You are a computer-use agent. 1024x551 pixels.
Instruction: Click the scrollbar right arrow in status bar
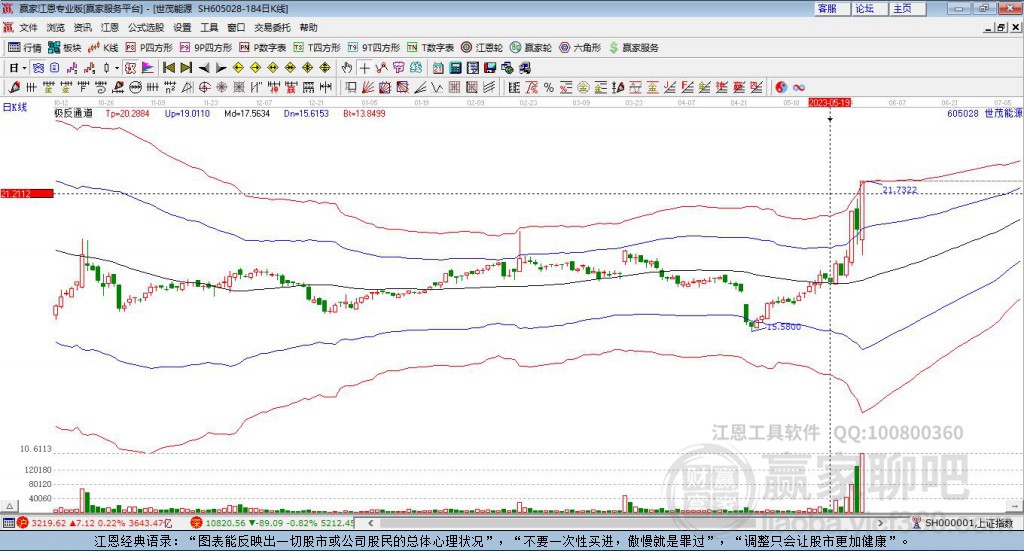(x=880, y=523)
